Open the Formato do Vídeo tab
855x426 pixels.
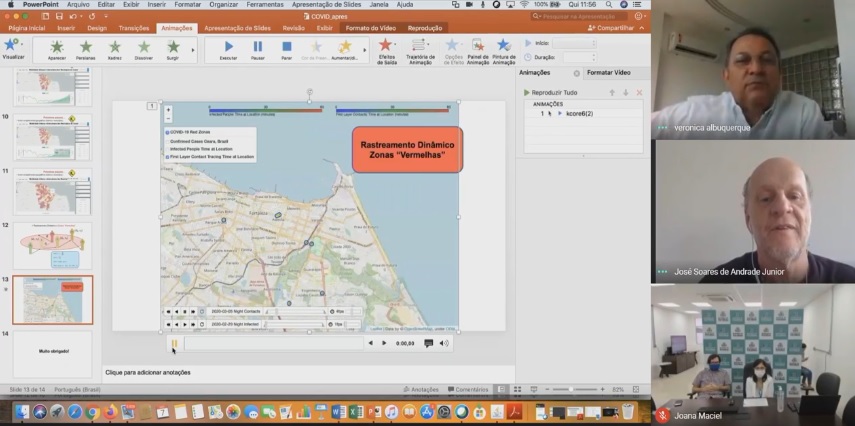[370, 28]
